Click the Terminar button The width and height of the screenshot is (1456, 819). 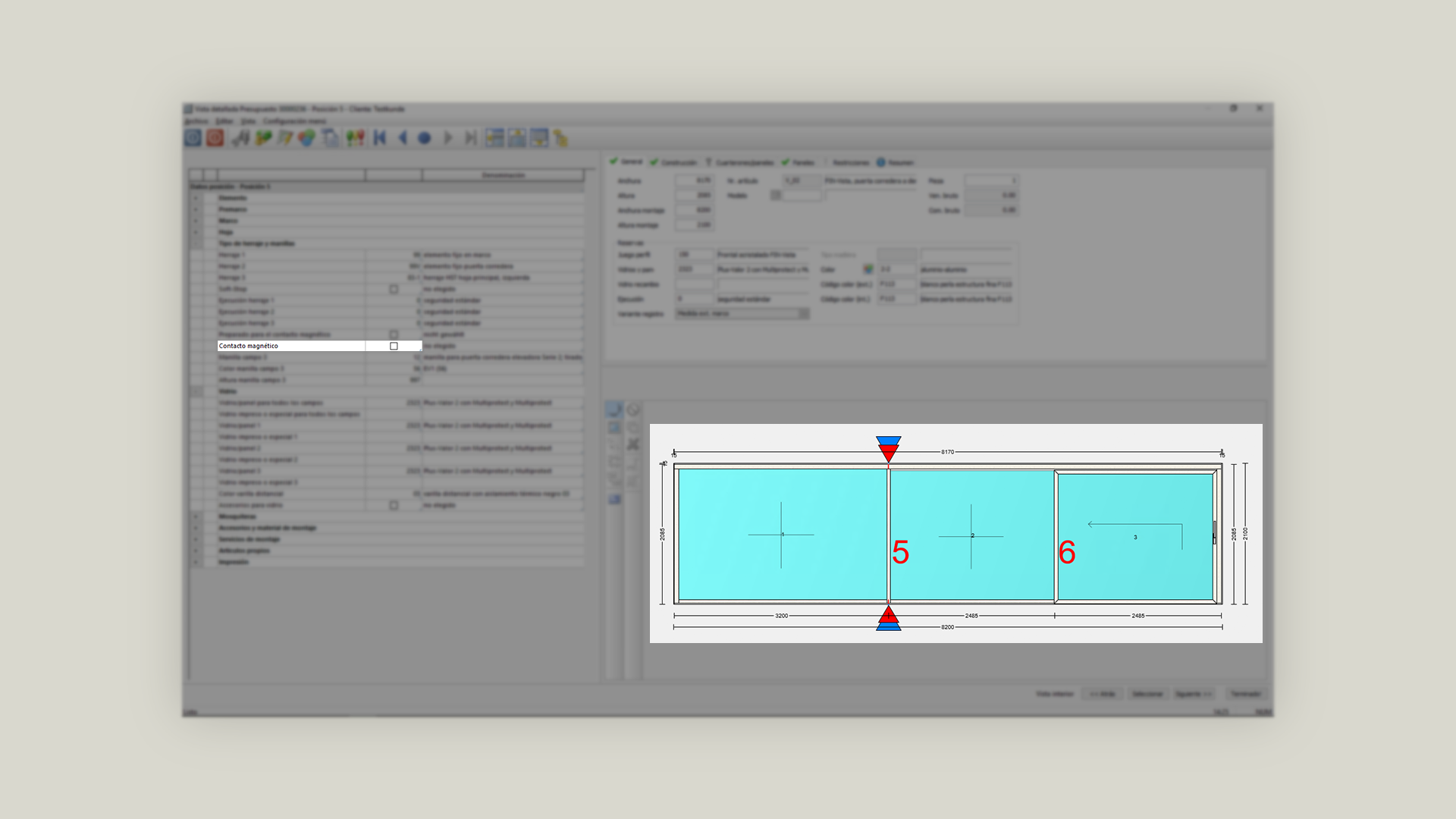[1245, 694]
